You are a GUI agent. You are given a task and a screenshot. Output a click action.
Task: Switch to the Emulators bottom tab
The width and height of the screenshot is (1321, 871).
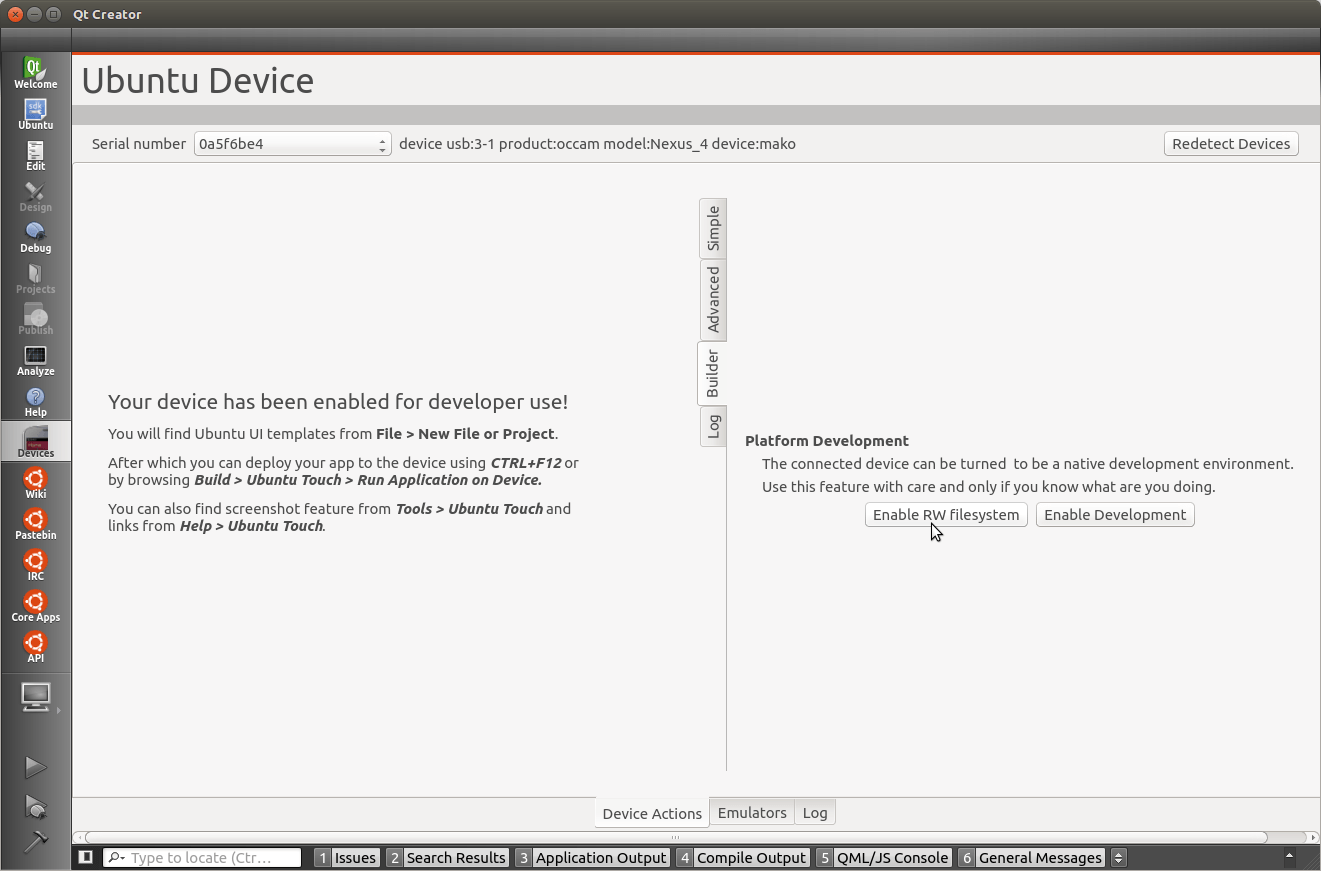pyautogui.click(x=752, y=812)
